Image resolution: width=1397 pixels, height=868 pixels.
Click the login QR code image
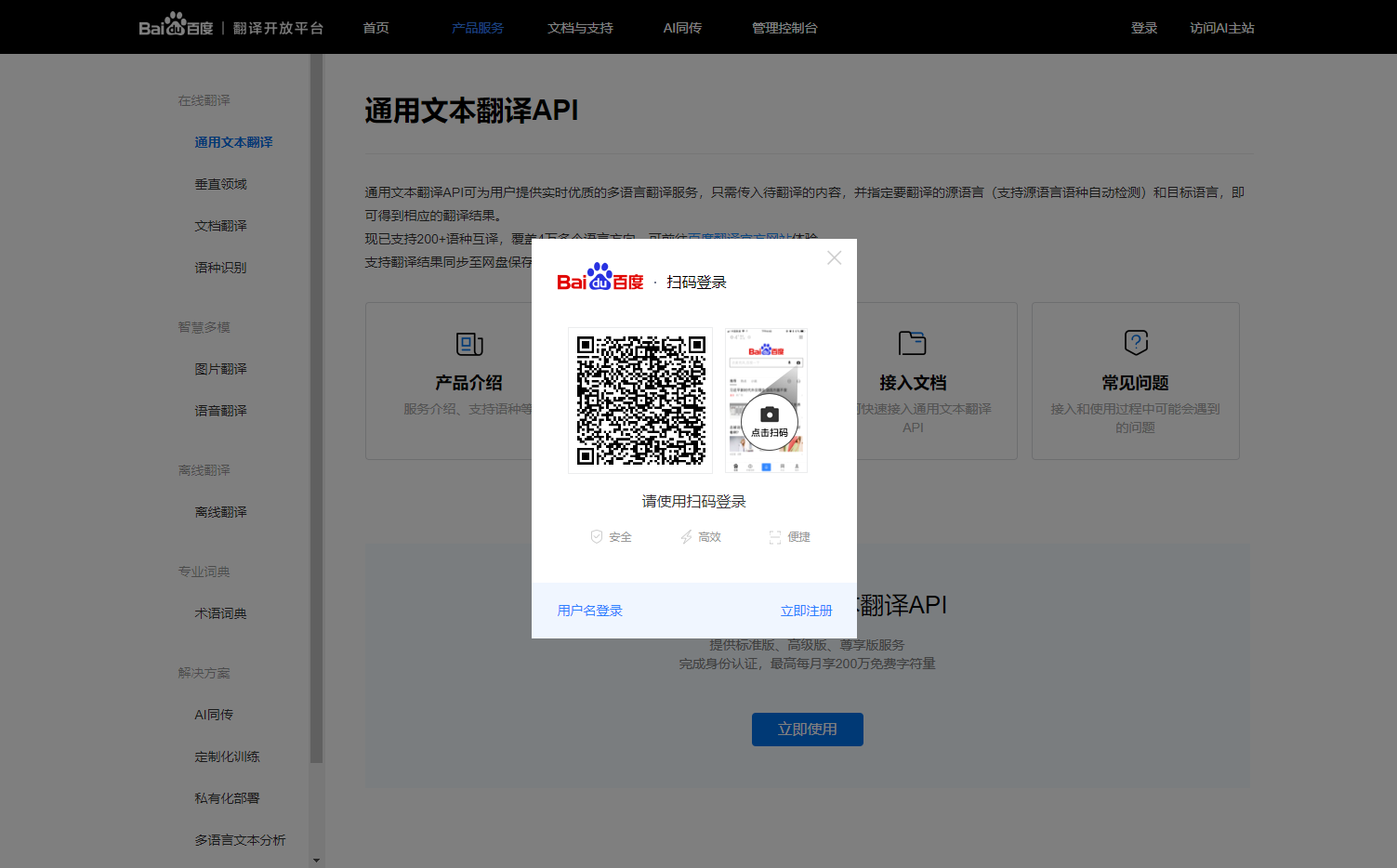click(640, 401)
